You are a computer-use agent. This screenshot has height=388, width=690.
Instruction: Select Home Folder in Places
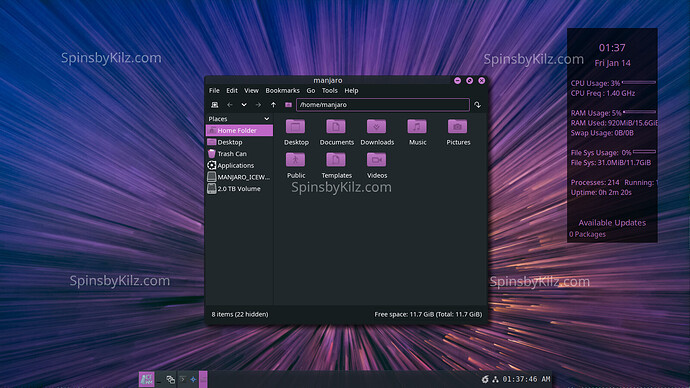pyautogui.click(x=239, y=130)
